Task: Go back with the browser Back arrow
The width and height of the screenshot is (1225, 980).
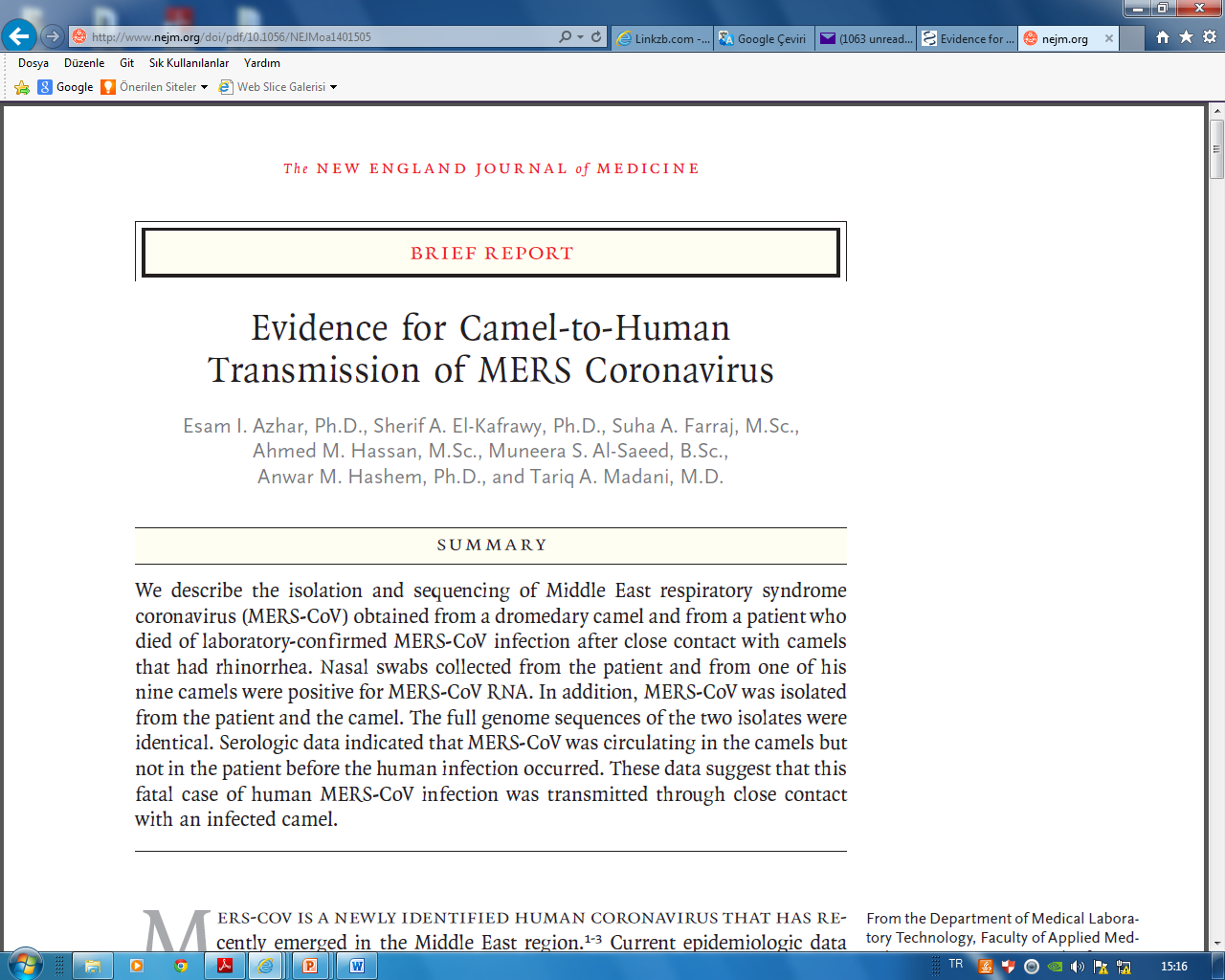Action: click(x=19, y=36)
